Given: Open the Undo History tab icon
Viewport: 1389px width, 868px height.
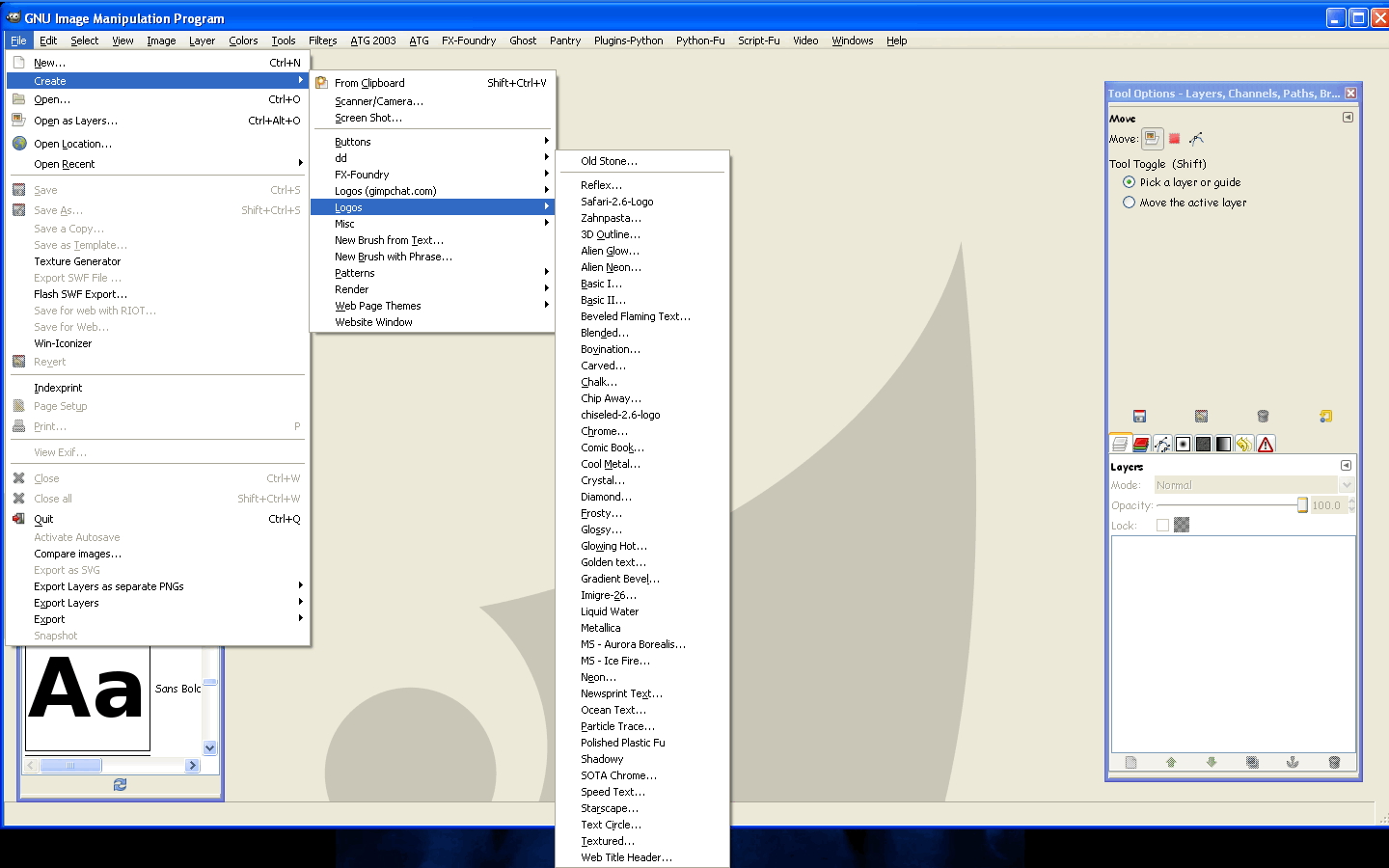Looking at the screenshot, I should (x=1244, y=444).
